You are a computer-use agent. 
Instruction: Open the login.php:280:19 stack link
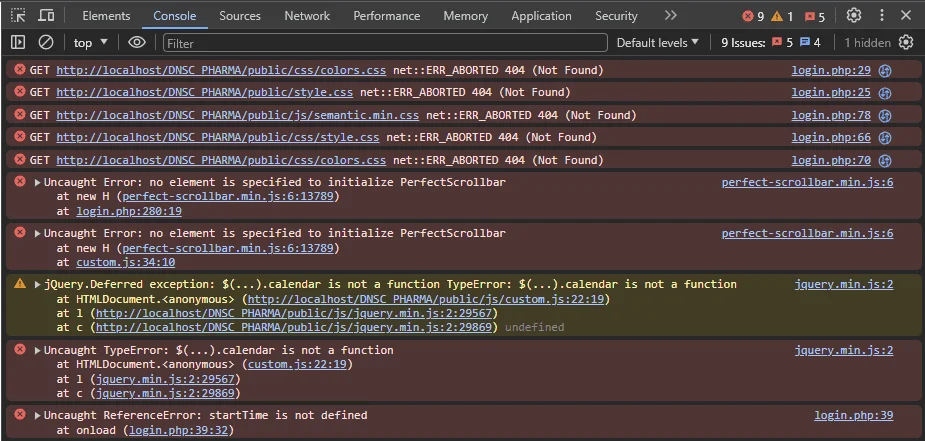129,211
